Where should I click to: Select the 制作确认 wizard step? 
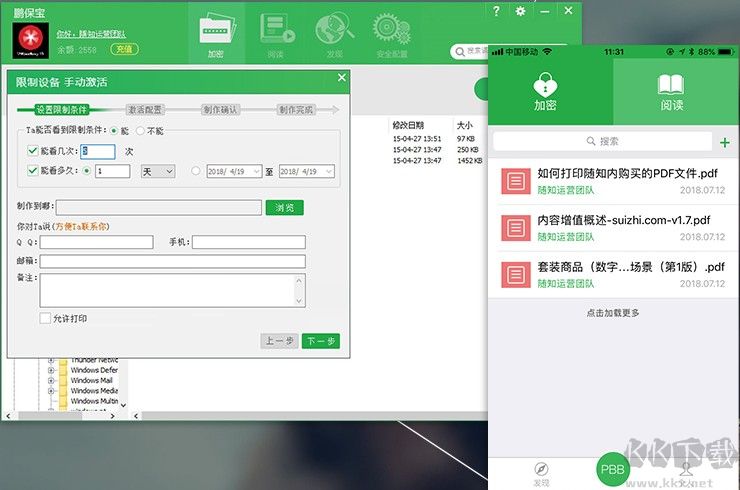tap(220, 110)
